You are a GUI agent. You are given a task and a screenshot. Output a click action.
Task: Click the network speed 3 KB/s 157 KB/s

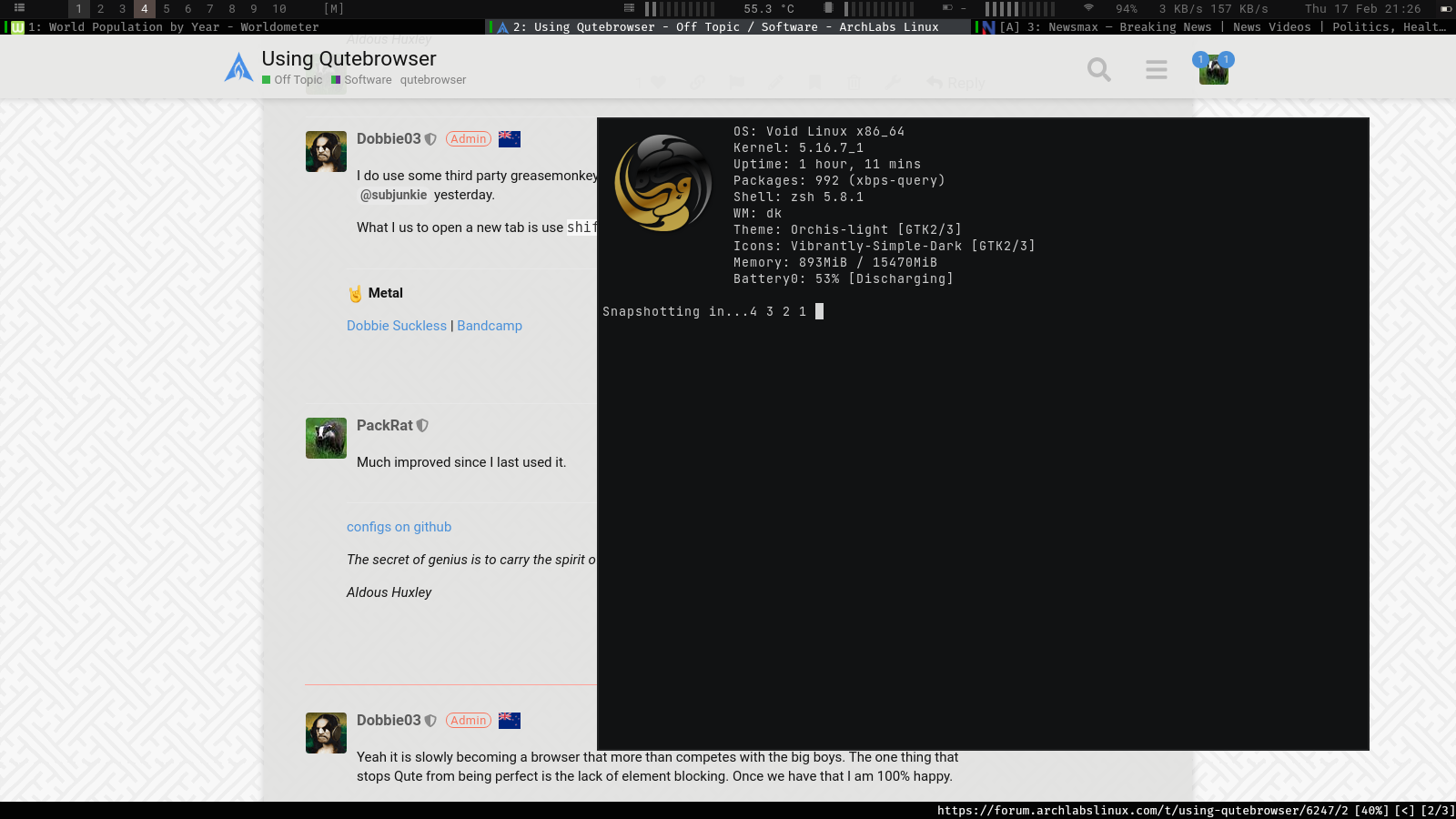click(x=1213, y=9)
